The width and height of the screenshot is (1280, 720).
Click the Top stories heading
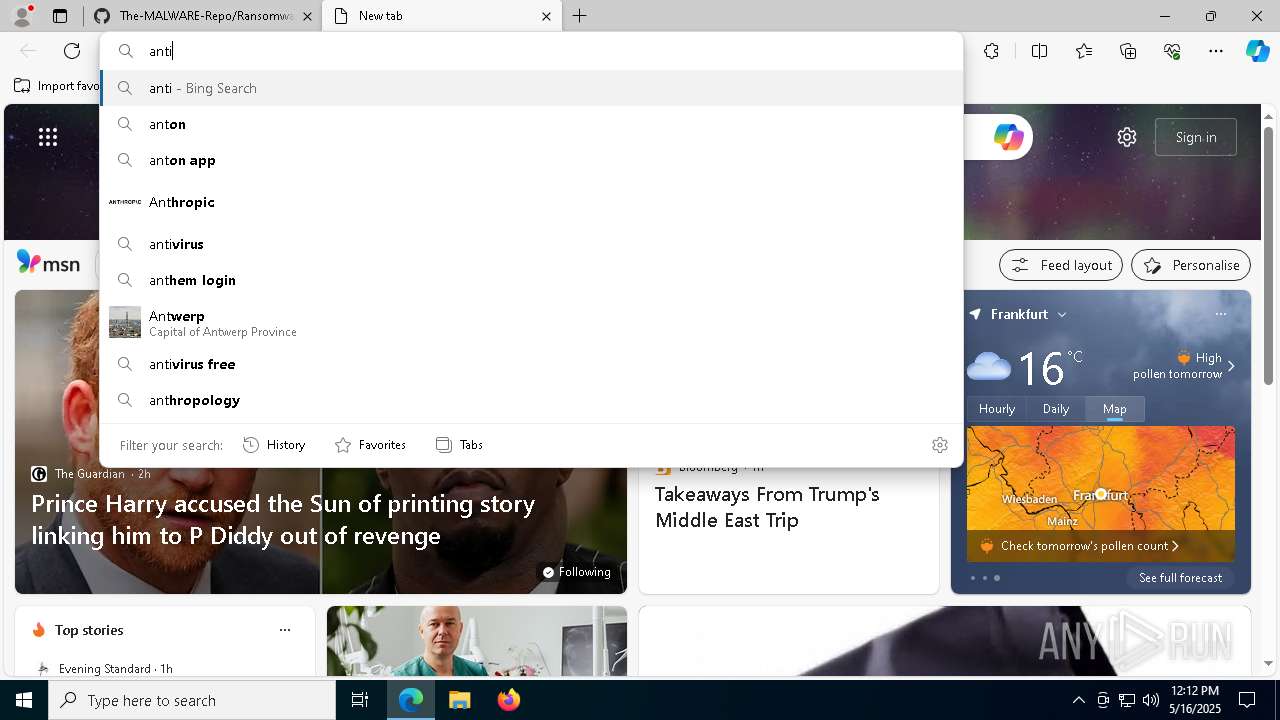[89, 630]
